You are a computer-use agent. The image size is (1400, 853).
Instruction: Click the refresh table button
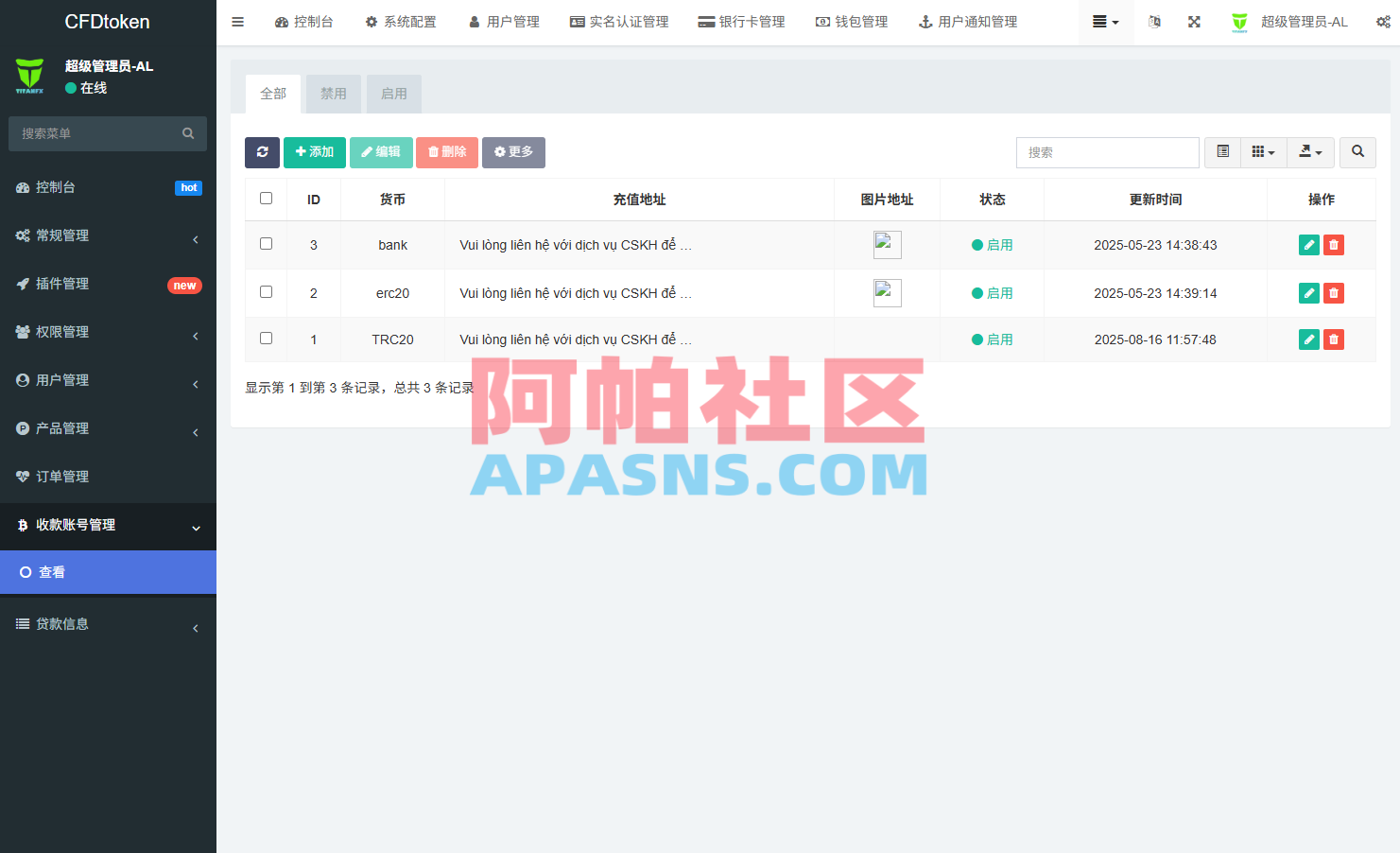click(262, 152)
